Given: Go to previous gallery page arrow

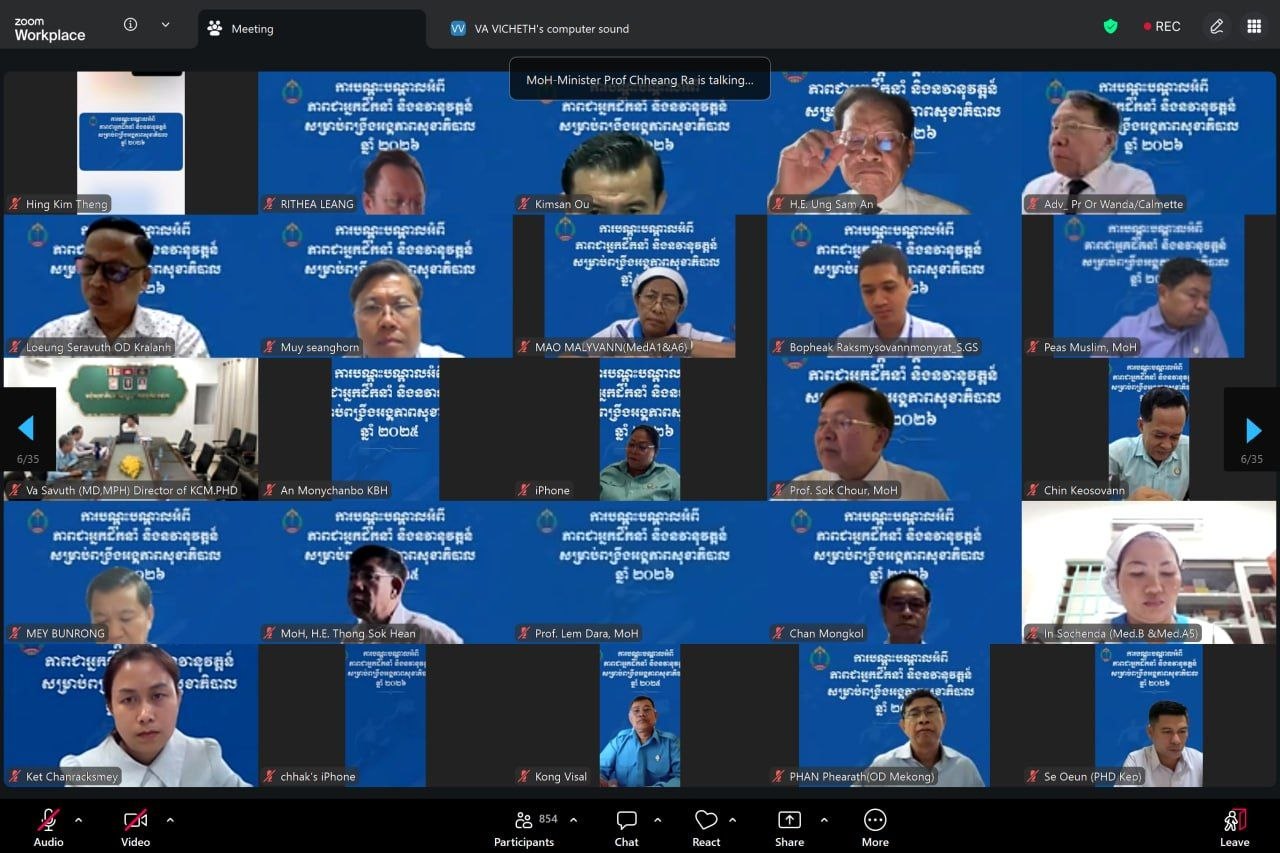Looking at the screenshot, I should 26,430.
